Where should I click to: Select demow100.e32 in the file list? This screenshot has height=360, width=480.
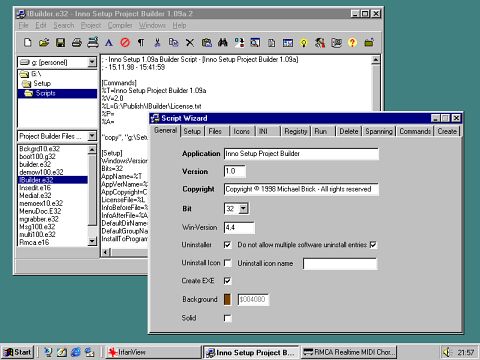tap(41, 172)
